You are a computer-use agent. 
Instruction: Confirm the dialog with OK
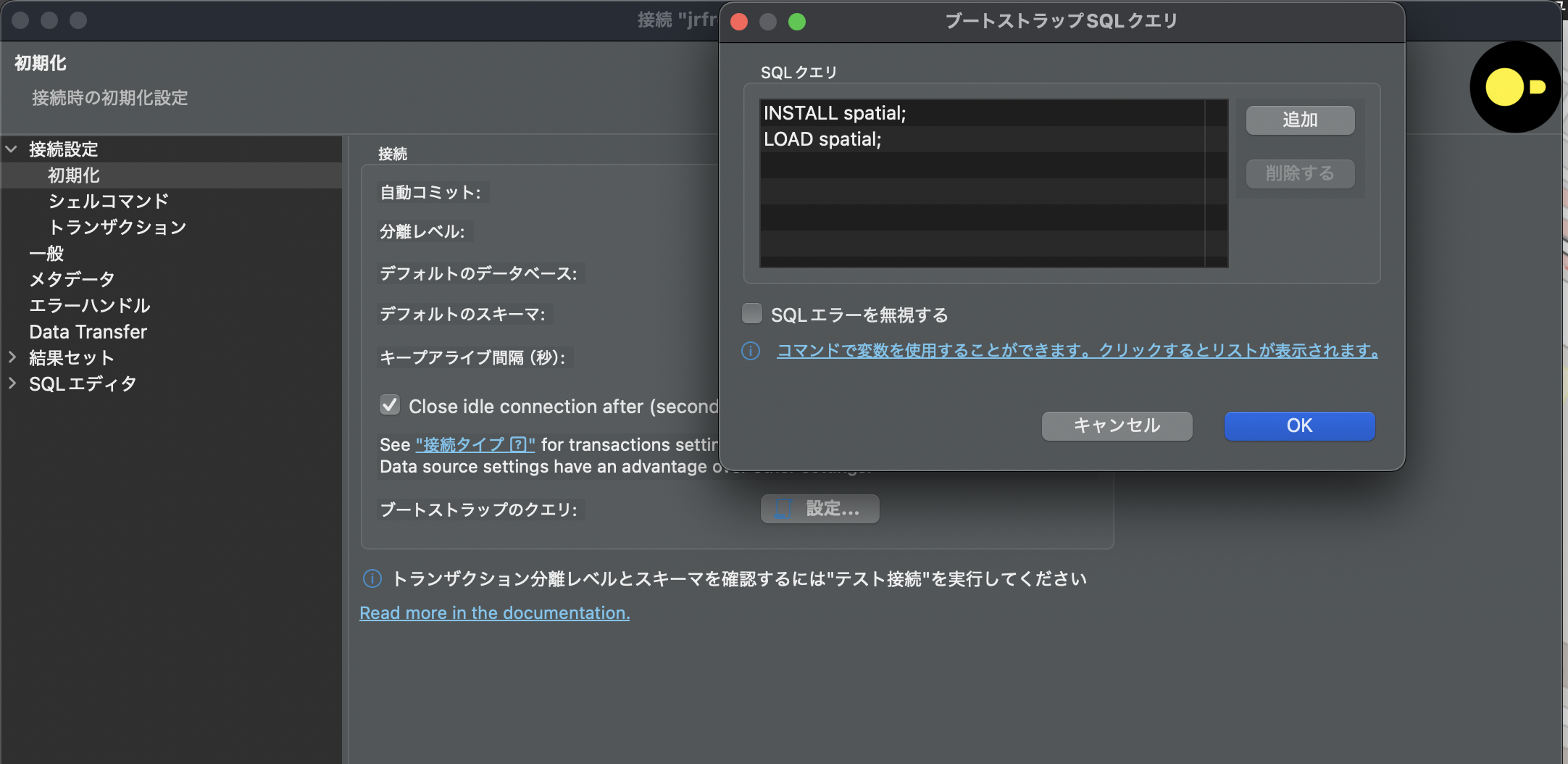click(1298, 425)
